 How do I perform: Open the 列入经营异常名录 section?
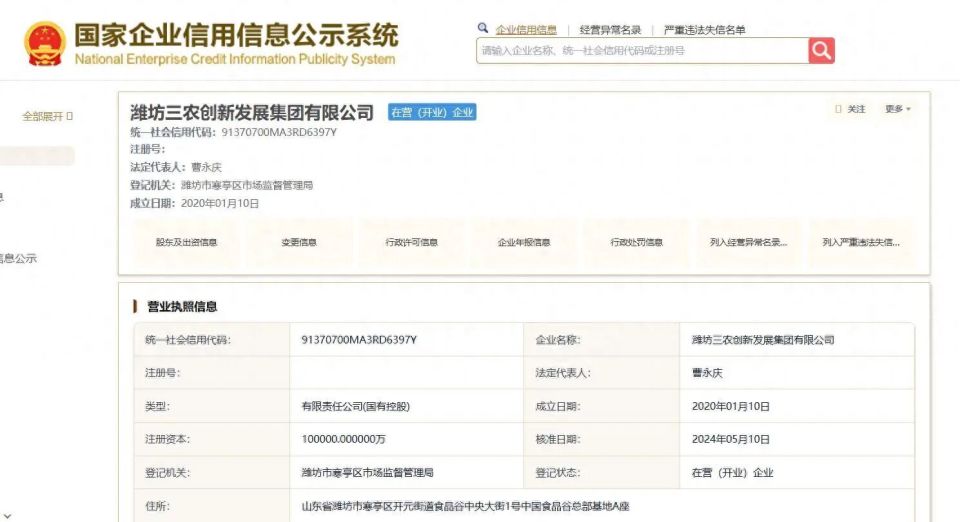coord(748,242)
